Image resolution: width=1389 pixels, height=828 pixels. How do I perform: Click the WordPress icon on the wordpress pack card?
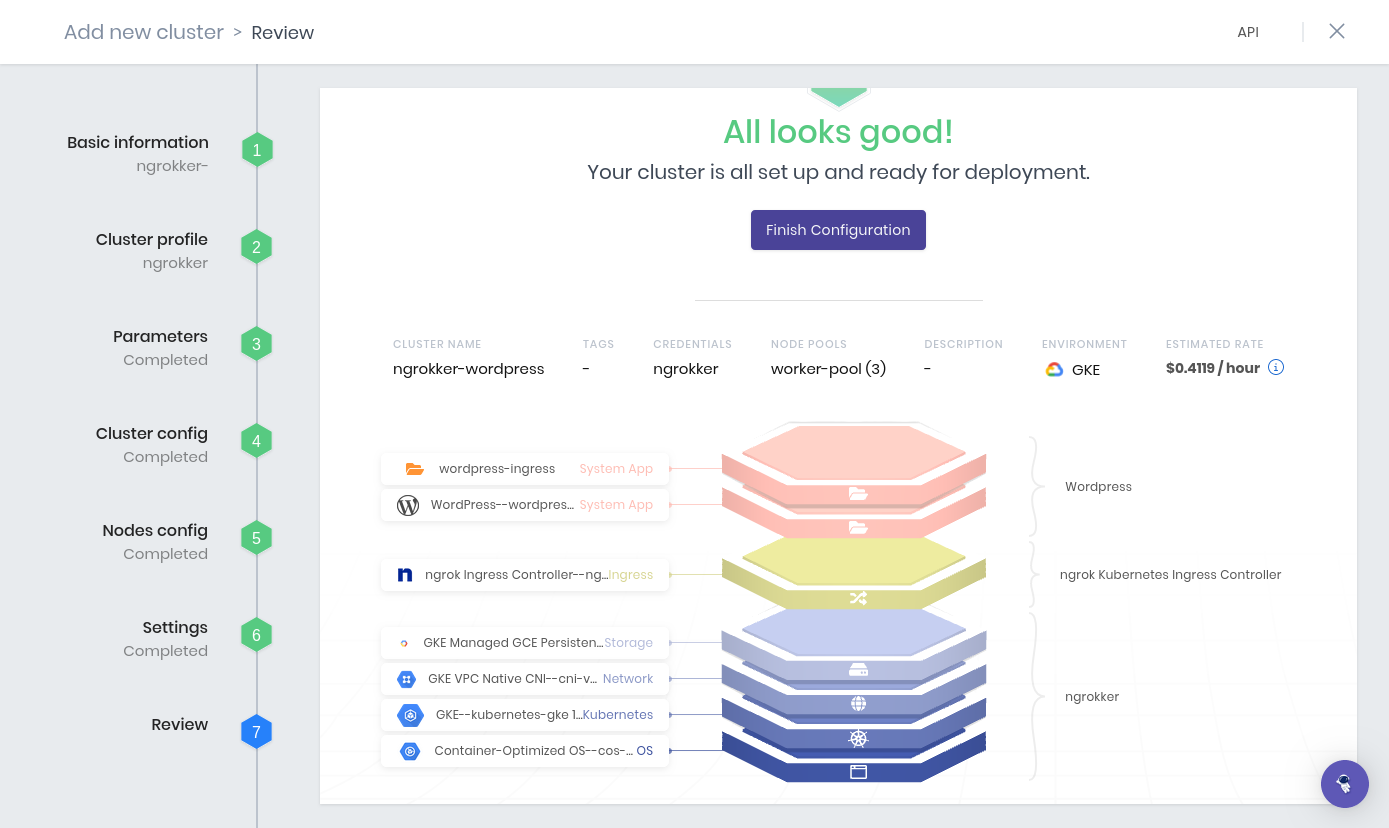click(407, 505)
